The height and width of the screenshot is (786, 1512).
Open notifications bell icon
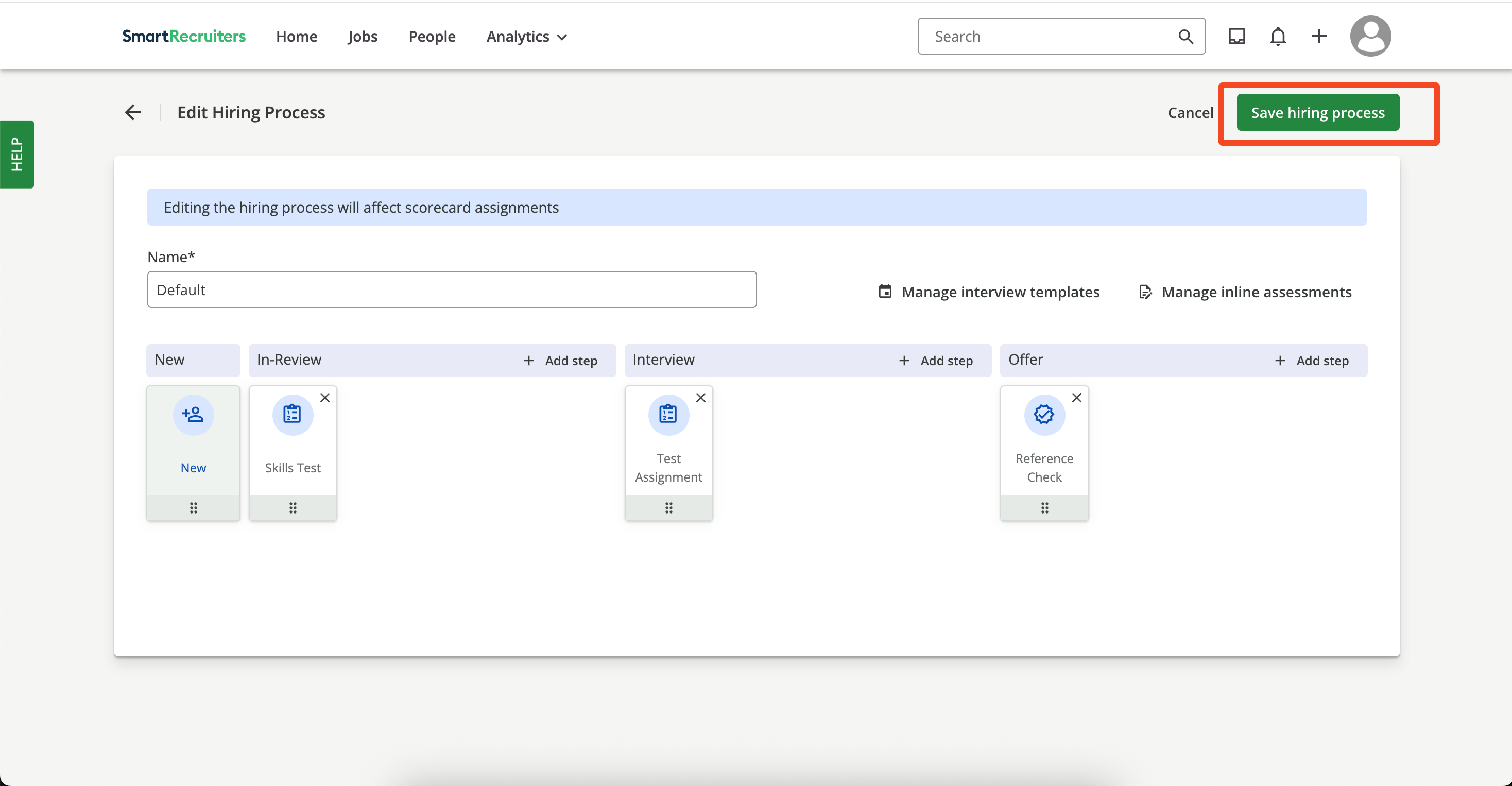tap(1277, 37)
